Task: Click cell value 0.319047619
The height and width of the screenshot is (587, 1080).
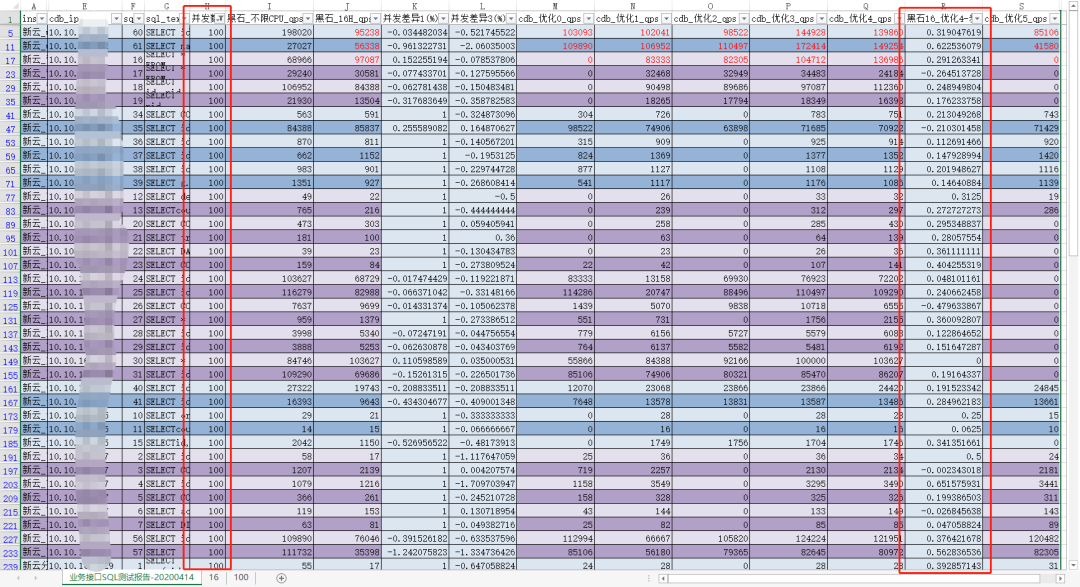Action: [944, 32]
